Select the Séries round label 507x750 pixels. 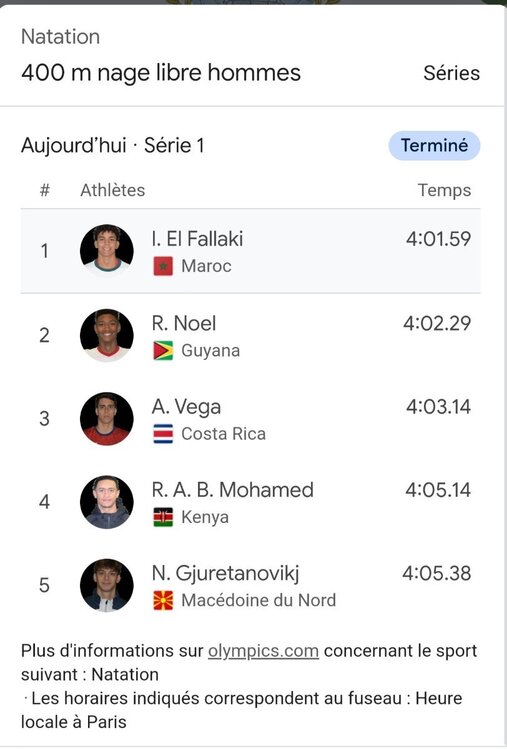pos(452,73)
